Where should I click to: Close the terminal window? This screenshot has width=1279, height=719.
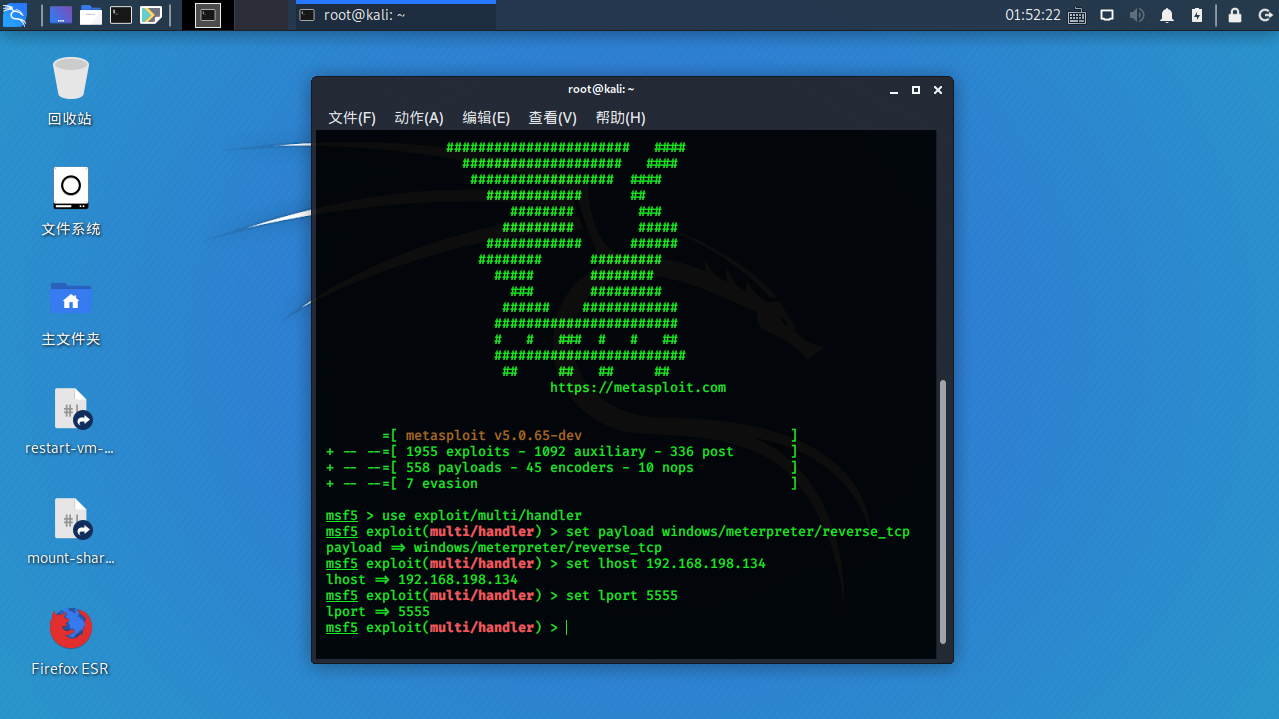coord(938,90)
